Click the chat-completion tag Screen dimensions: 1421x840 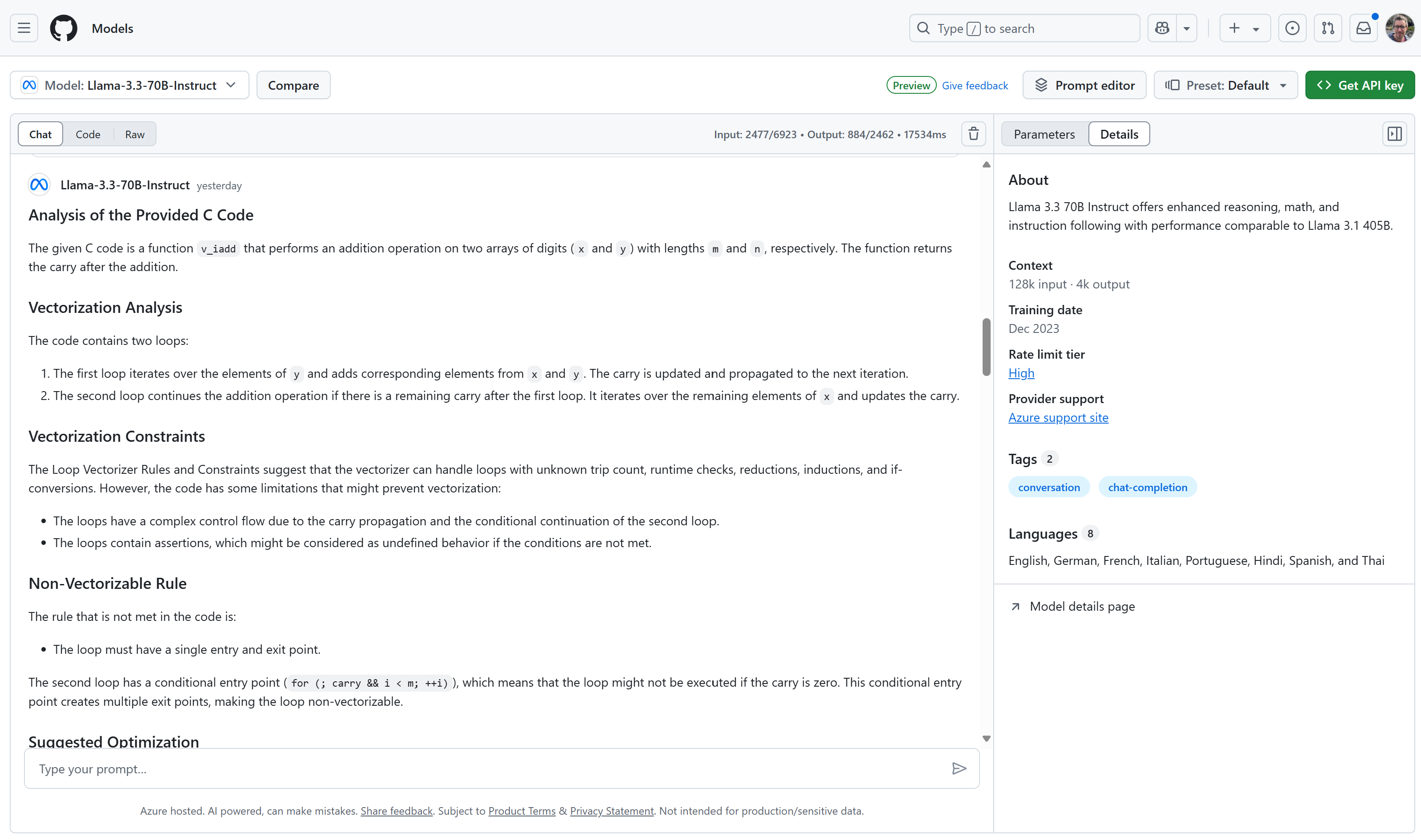(1148, 488)
